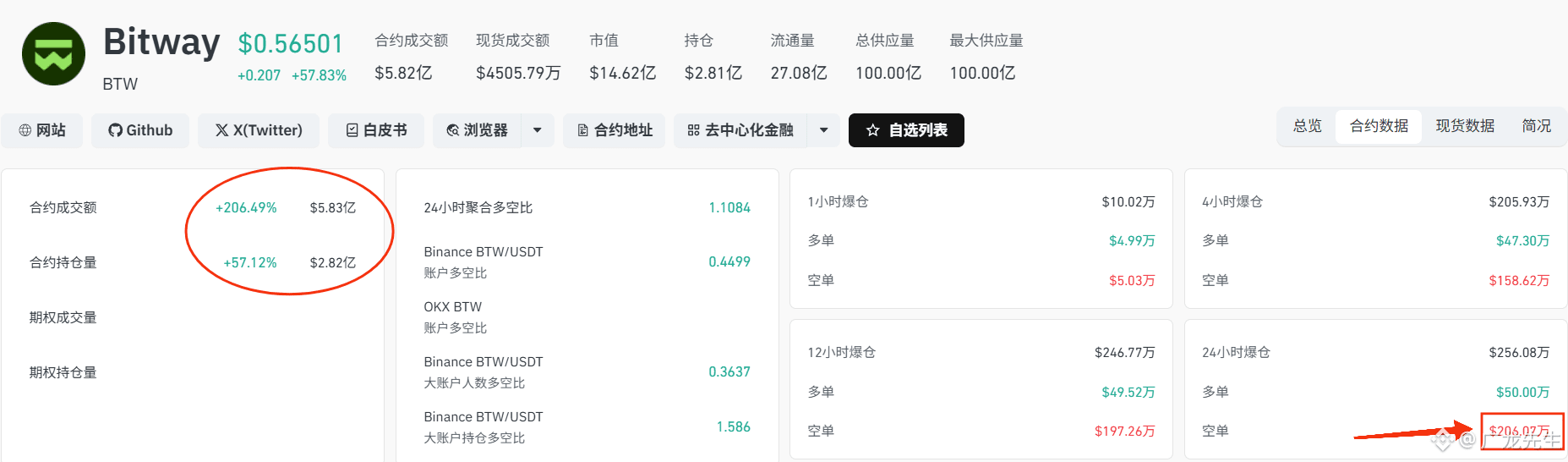Click the 4小时爆仓 total $205.93万

[1519, 202]
